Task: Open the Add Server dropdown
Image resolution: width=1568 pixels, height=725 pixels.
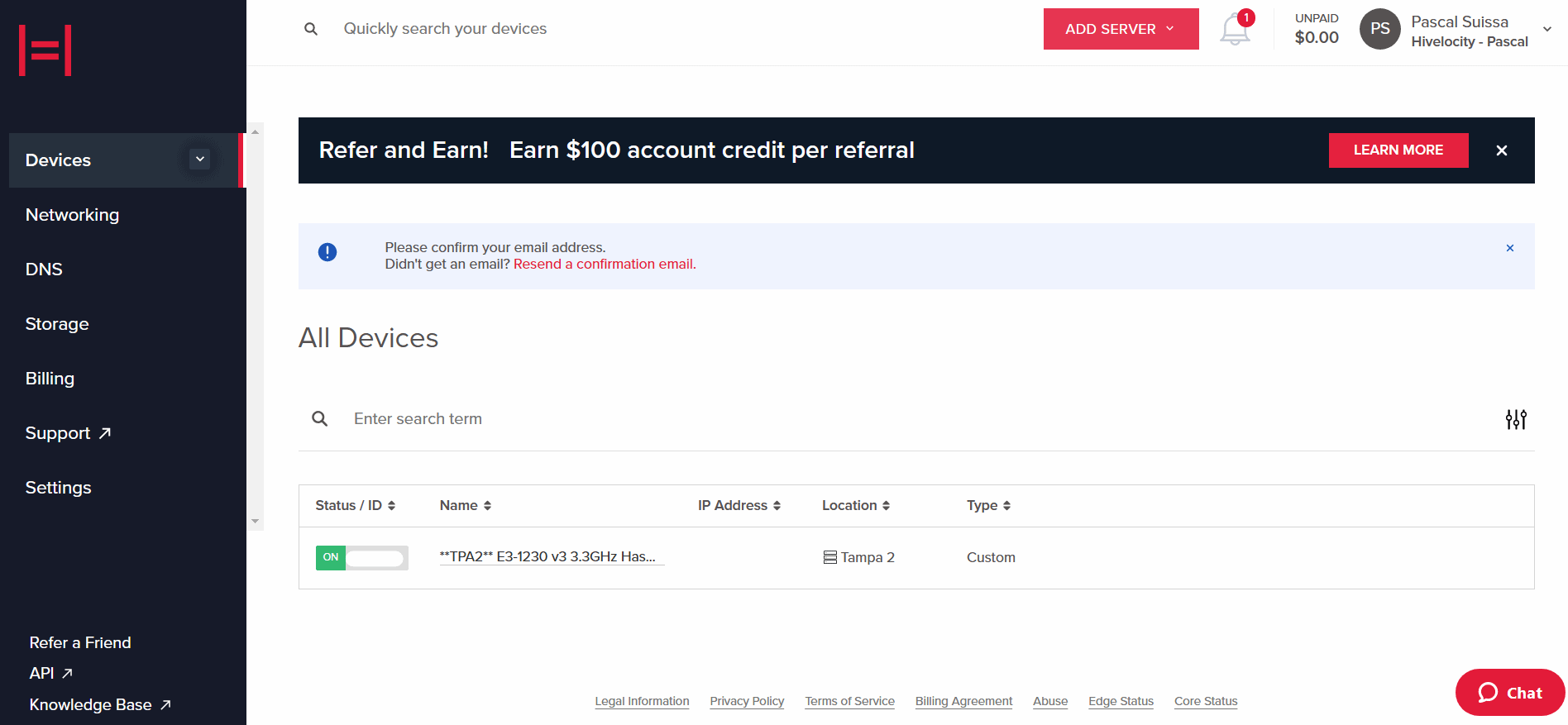Action: pos(1121,29)
